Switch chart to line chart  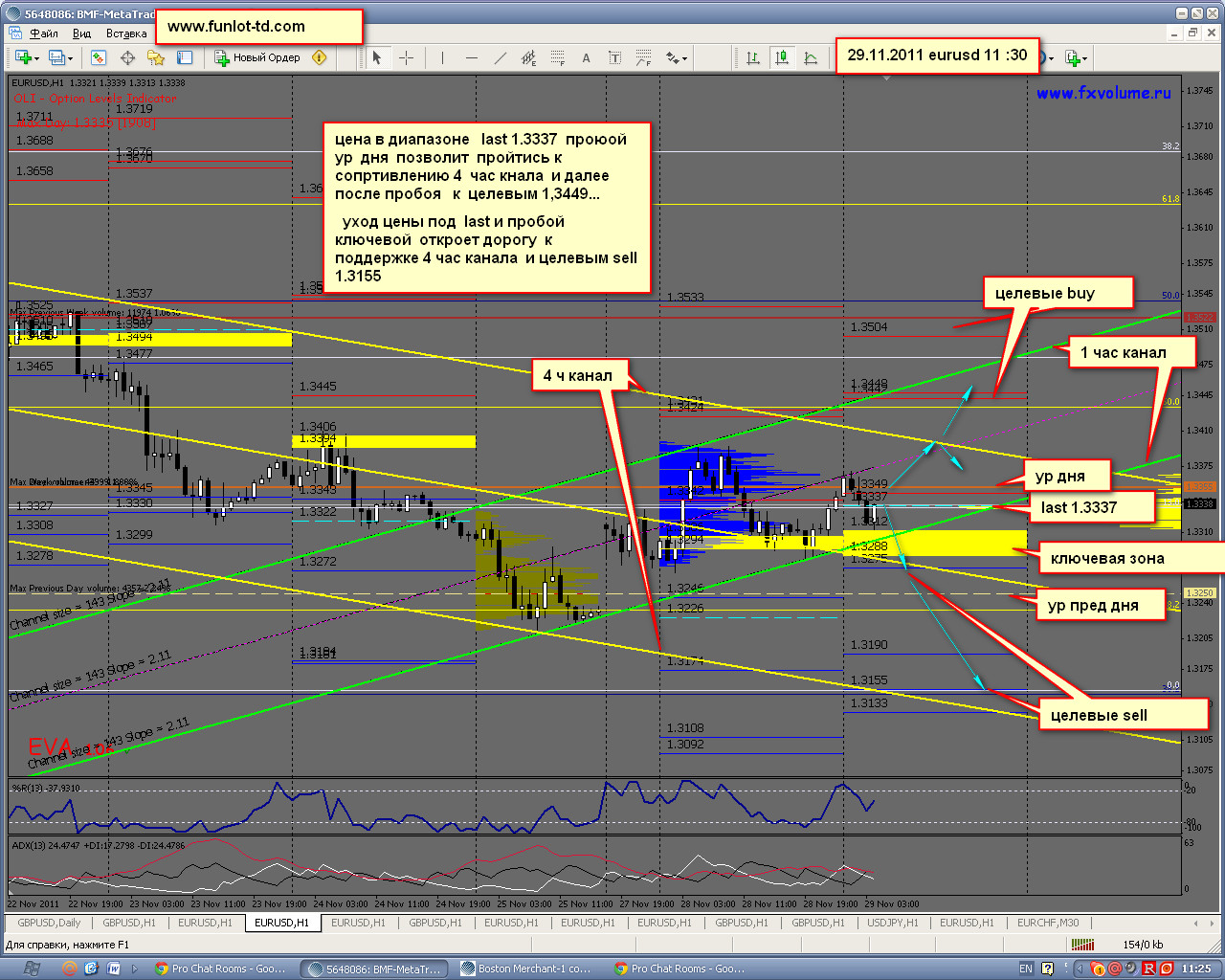(x=811, y=57)
